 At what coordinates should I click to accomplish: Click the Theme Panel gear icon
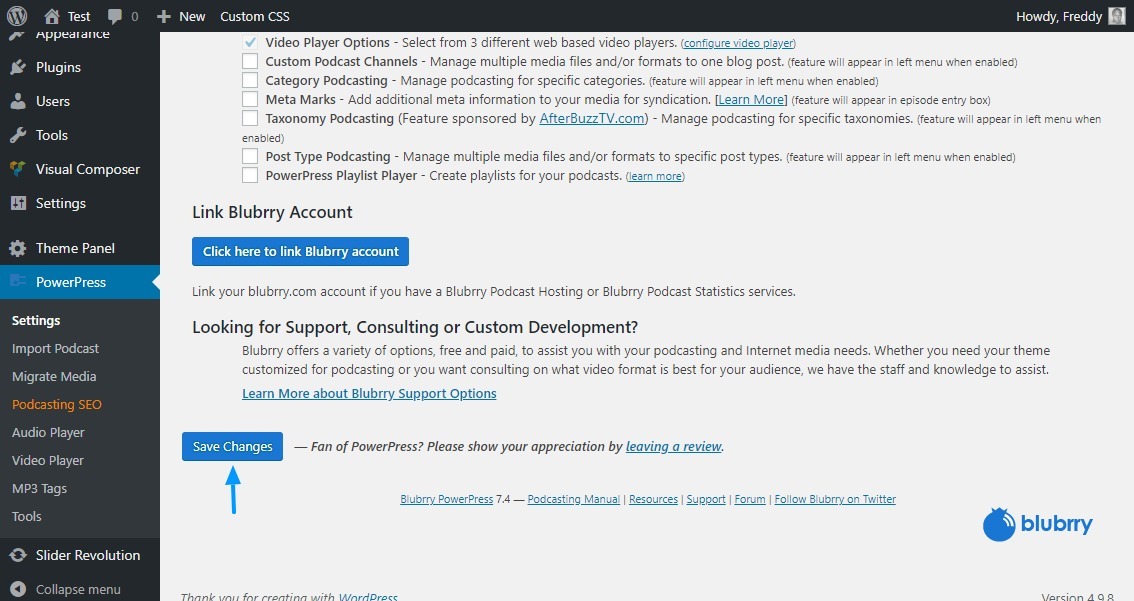point(18,248)
